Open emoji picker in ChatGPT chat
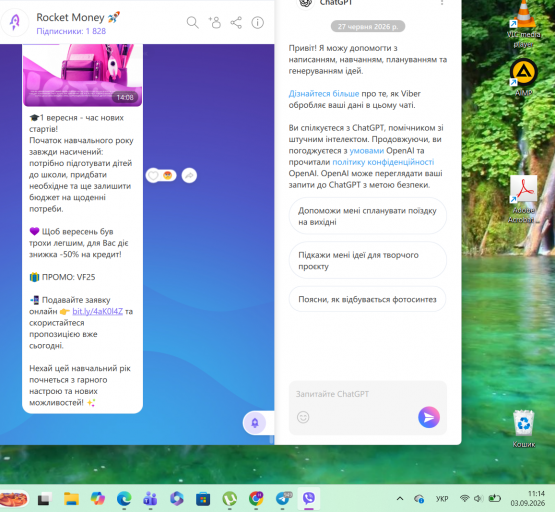 (x=303, y=417)
